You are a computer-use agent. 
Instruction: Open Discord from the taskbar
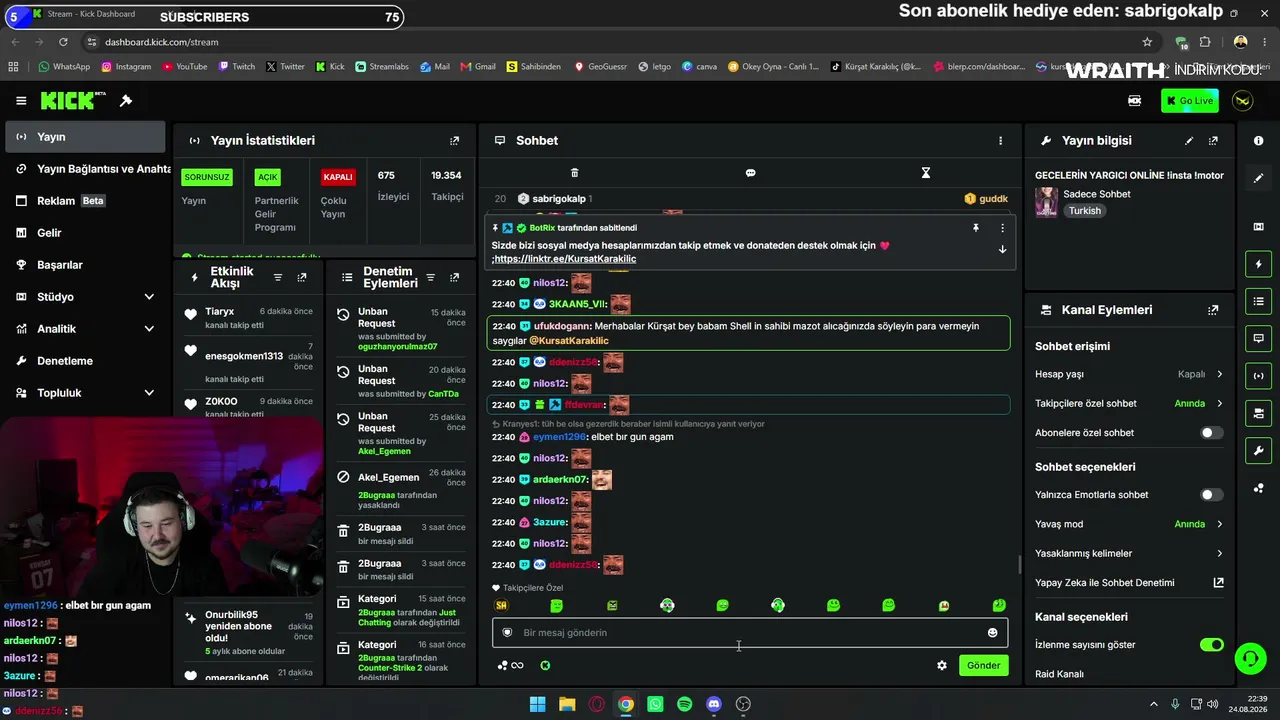point(714,704)
